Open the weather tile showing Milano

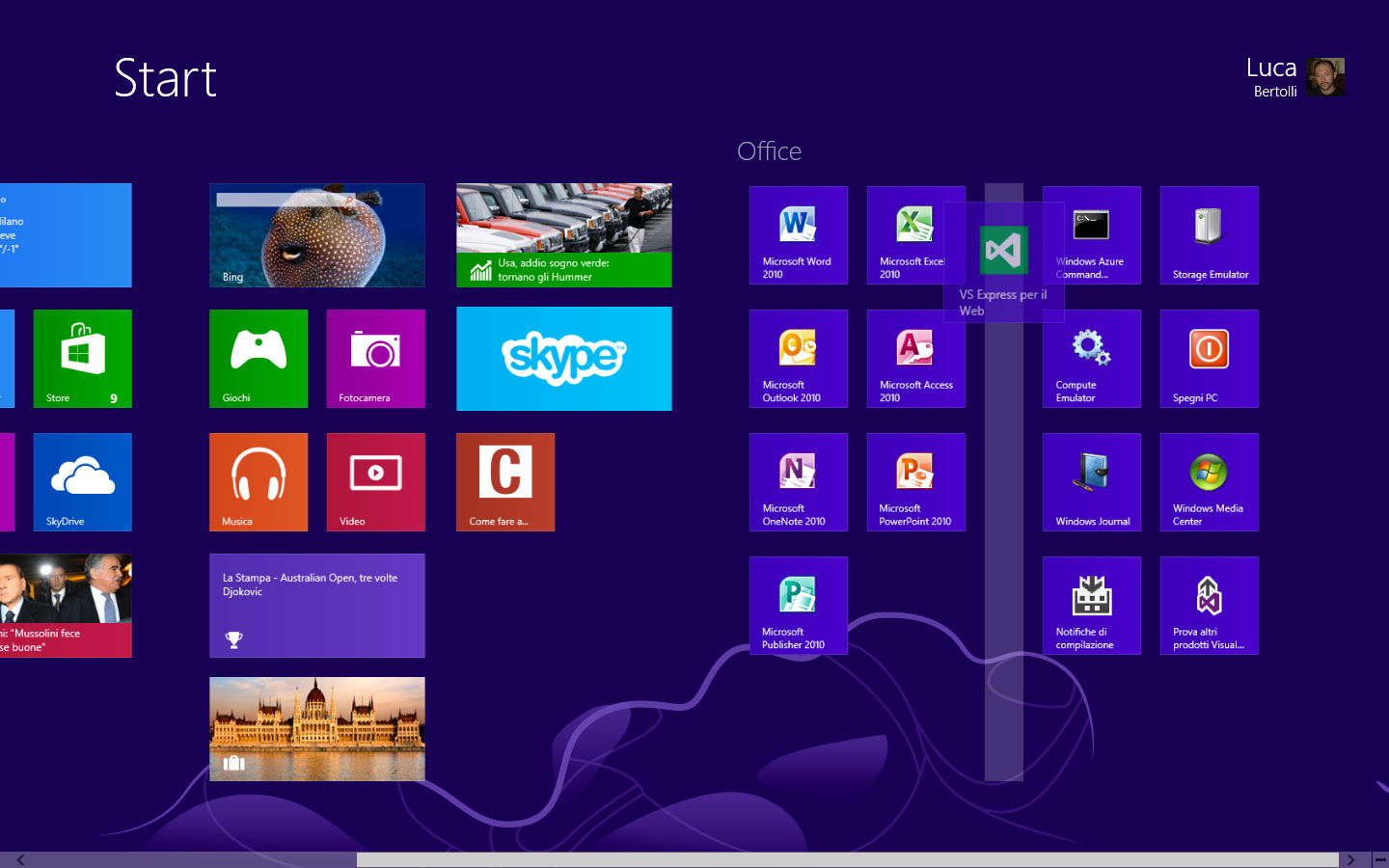tap(66, 235)
